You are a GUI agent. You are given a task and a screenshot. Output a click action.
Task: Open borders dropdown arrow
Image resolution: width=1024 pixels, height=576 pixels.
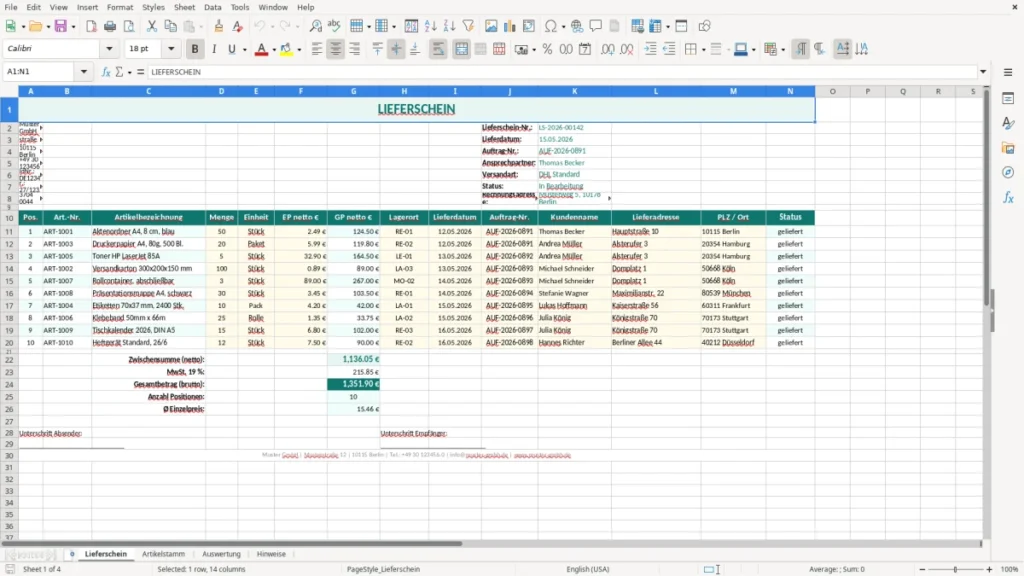[x=703, y=50]
